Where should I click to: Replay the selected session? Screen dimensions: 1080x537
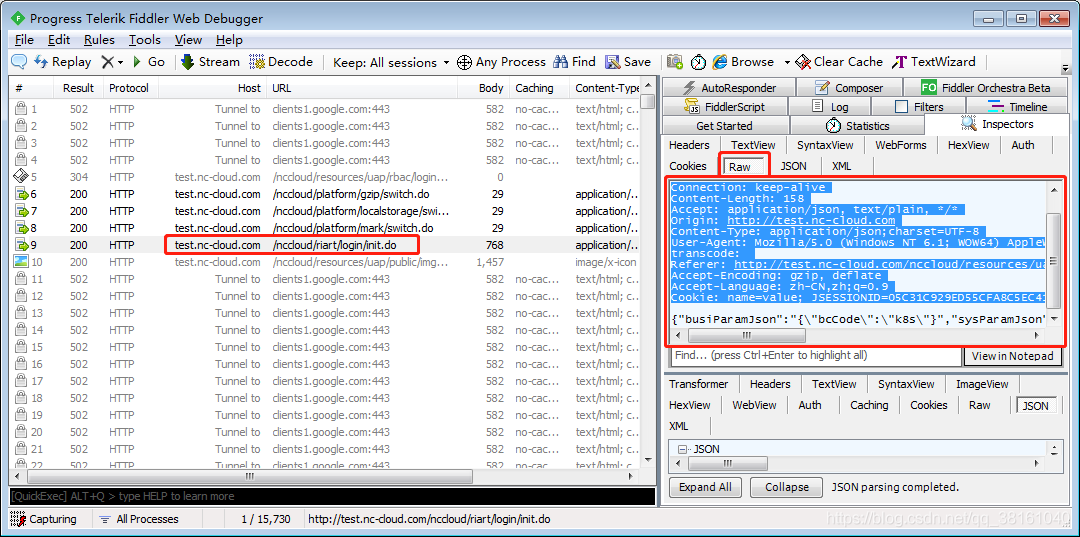tap(63, 62)
